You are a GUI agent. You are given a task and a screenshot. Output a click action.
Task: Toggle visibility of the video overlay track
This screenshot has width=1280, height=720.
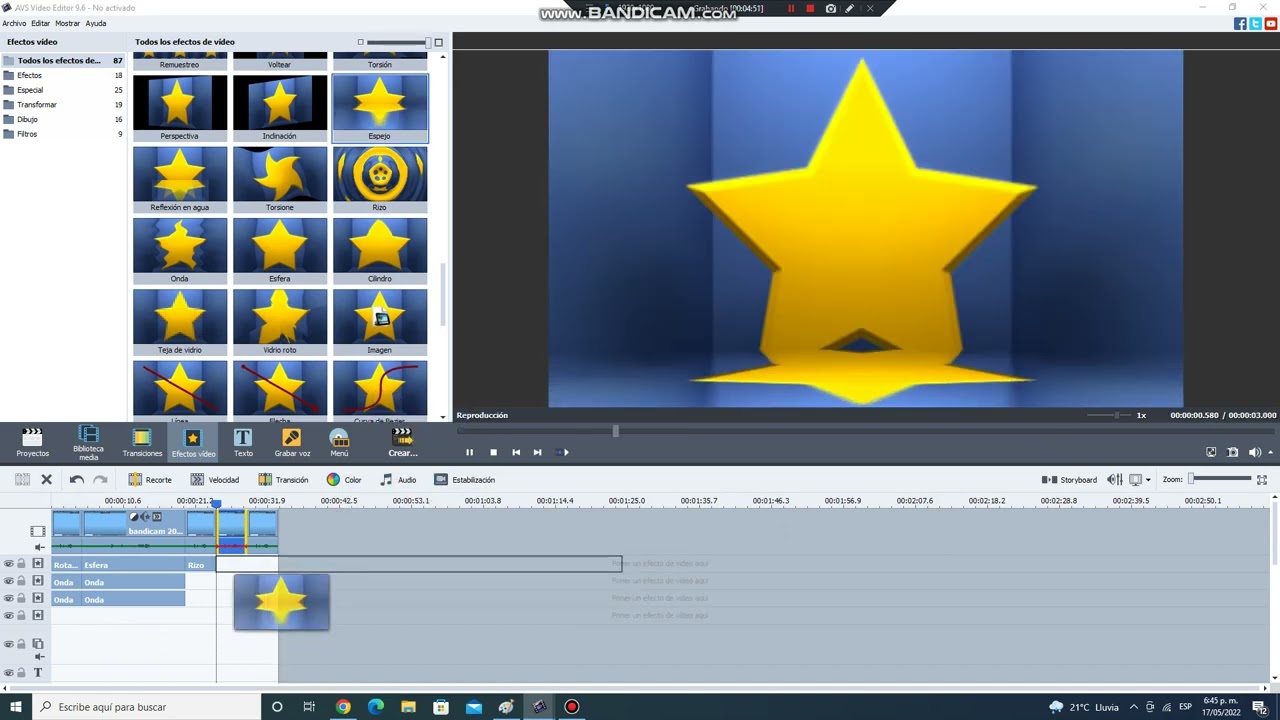pos(9,644)
